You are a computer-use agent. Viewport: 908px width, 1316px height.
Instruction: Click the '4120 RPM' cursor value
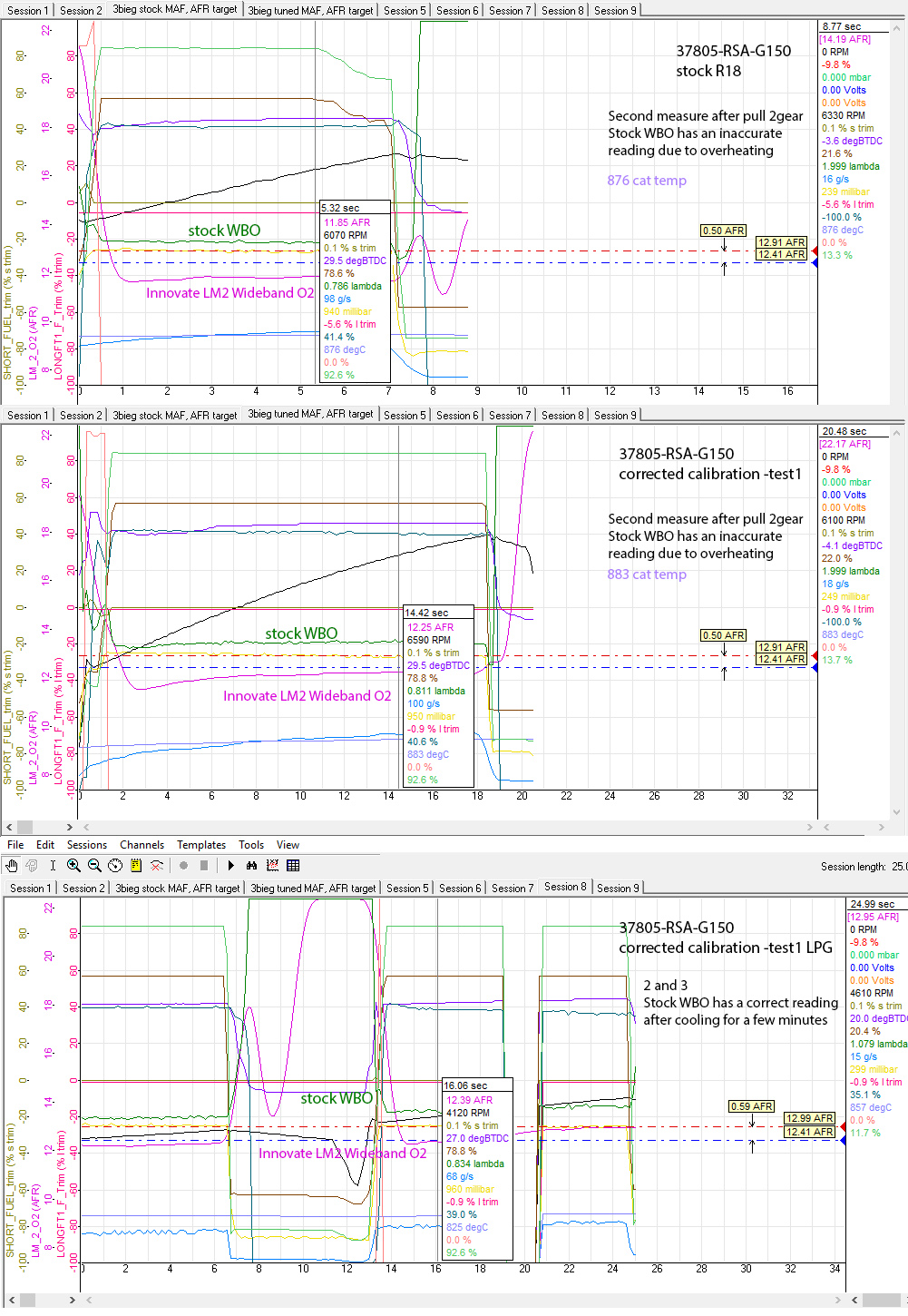point(468,1113)
